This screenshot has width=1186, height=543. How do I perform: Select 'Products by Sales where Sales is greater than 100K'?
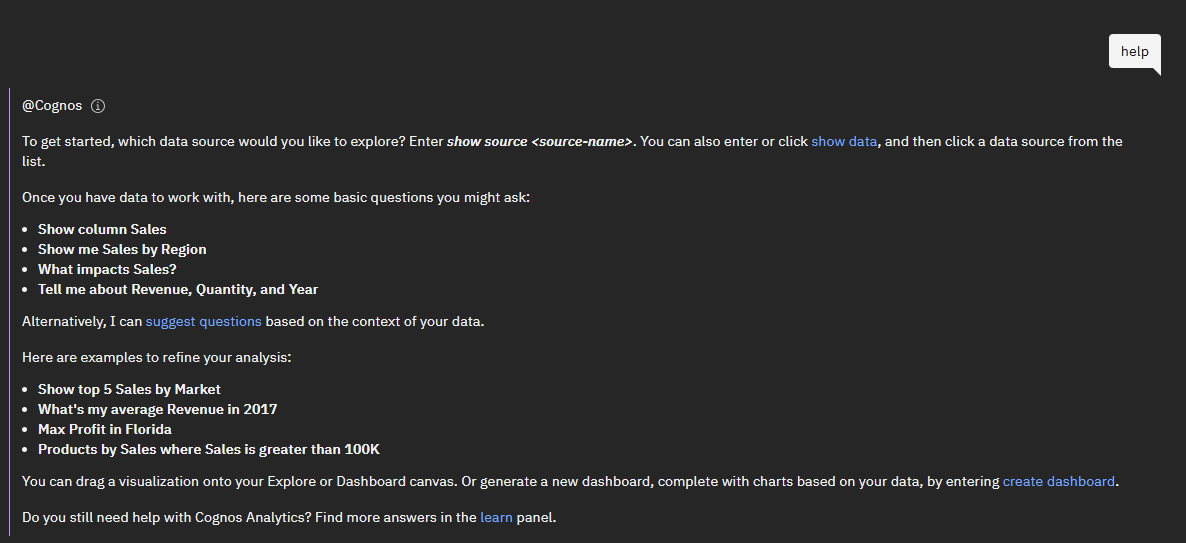(209, 450)
